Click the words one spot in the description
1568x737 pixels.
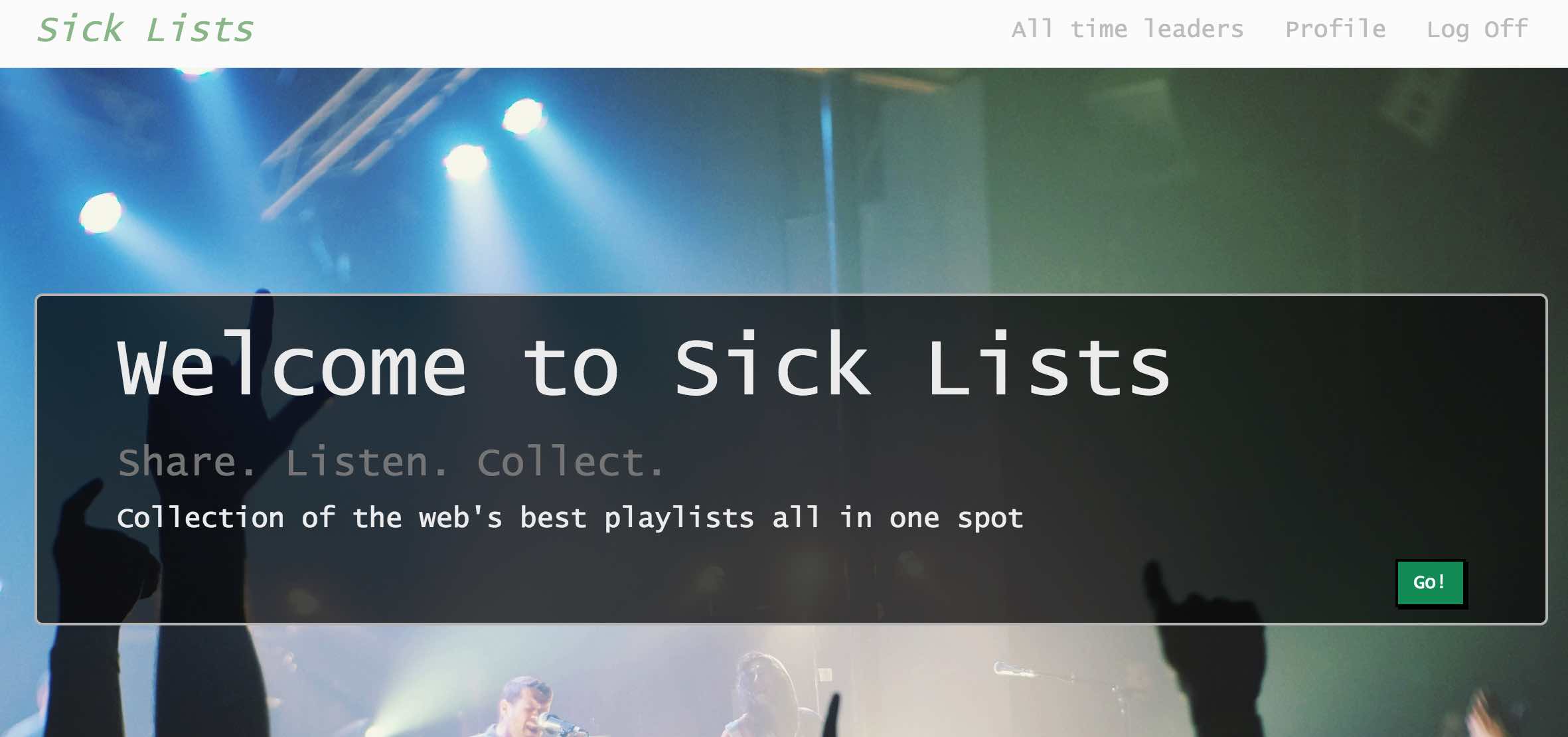point(956,518)
